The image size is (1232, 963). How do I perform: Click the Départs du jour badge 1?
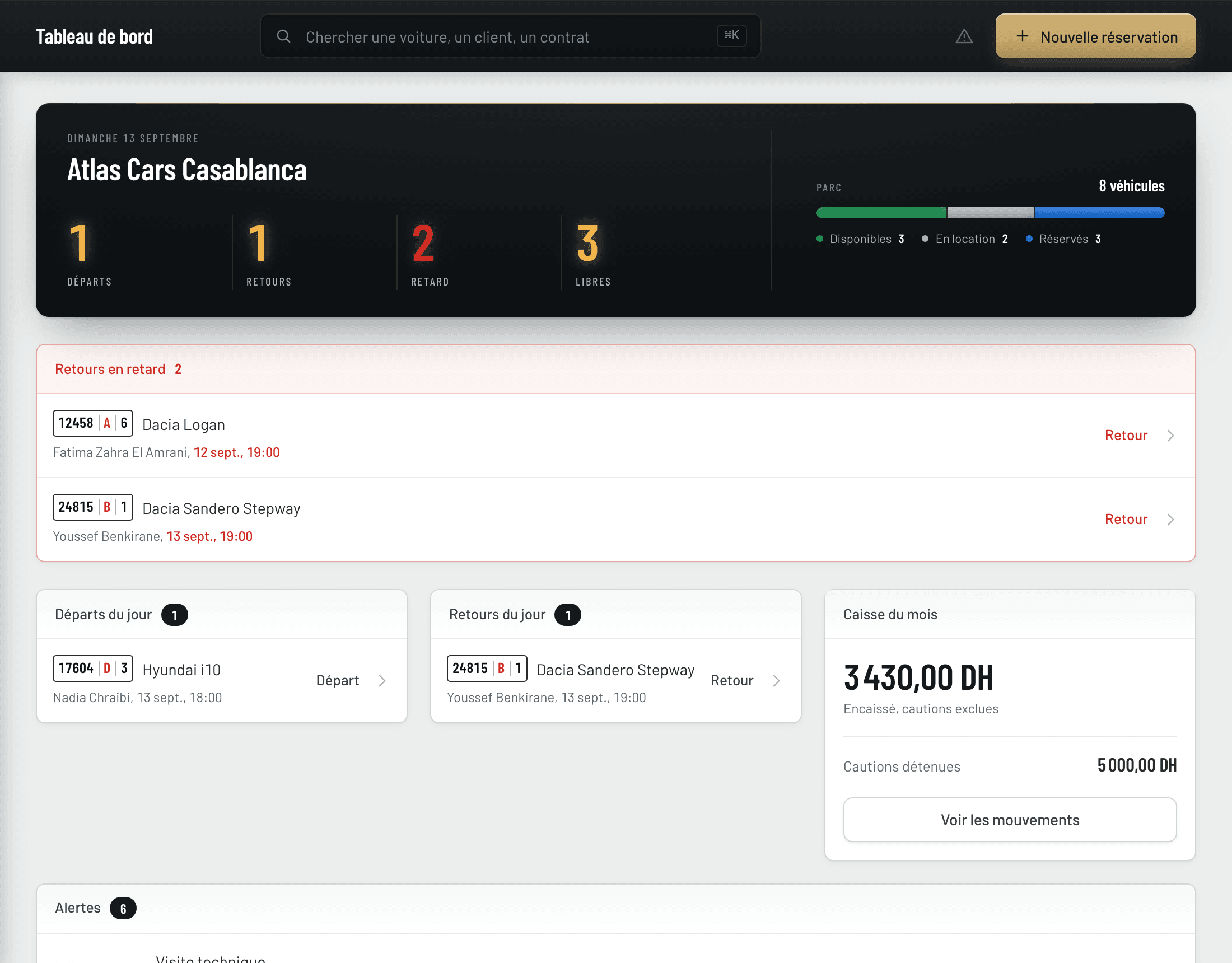pyautogui.click(x=174, y=615)
